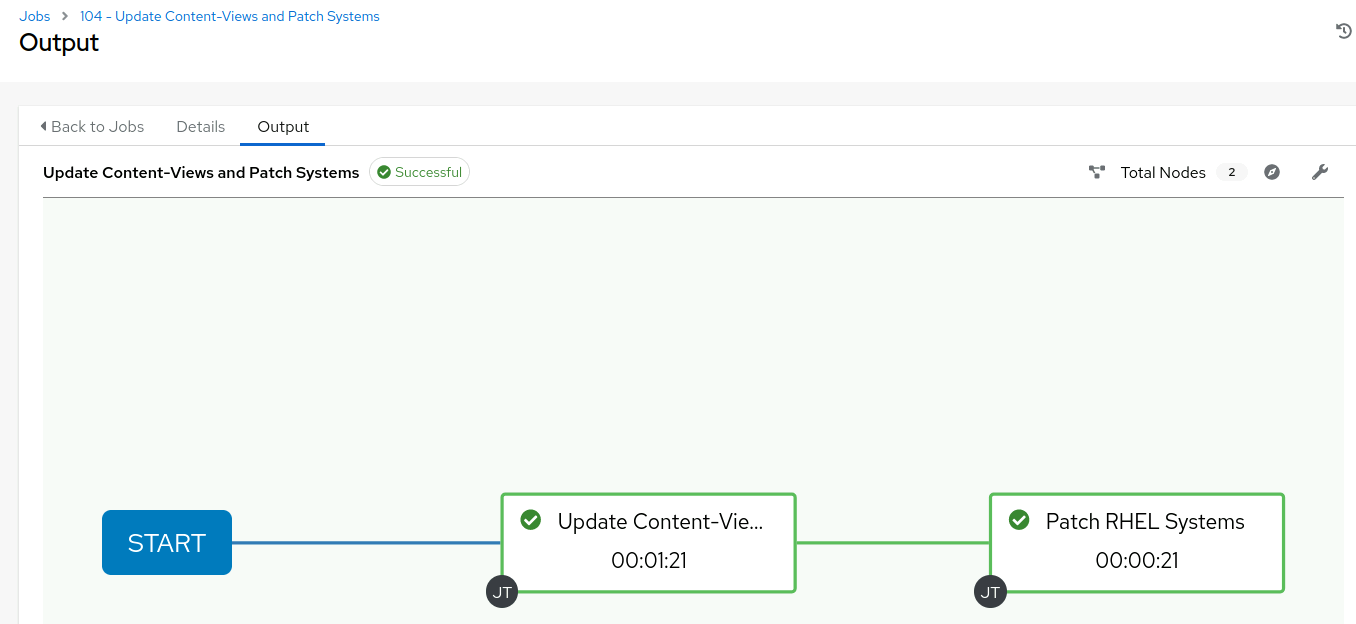Click the JT badge on Update Content-Views node
1356x624 pixels.
click(502, 592)
